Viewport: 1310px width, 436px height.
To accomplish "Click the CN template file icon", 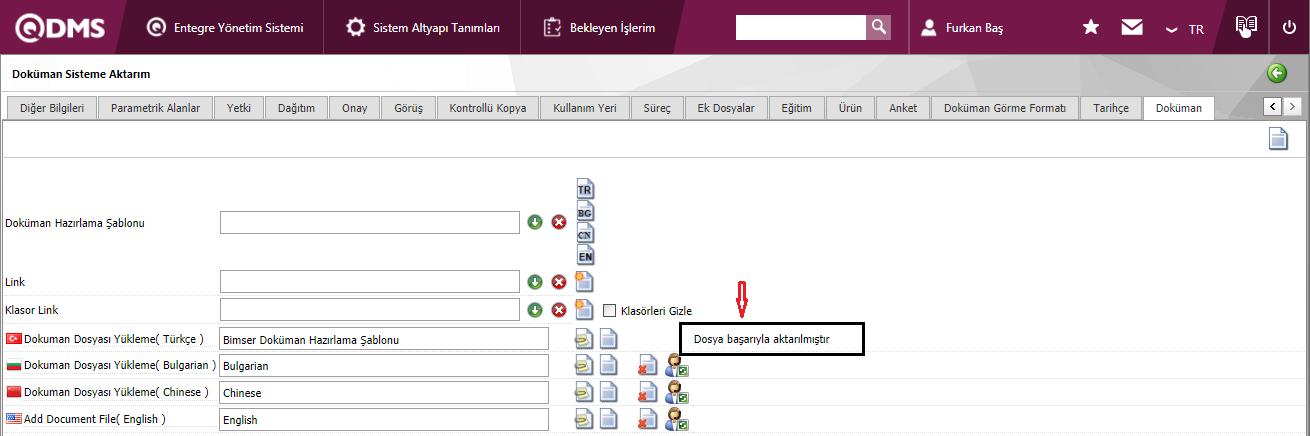I will [586, 232].
